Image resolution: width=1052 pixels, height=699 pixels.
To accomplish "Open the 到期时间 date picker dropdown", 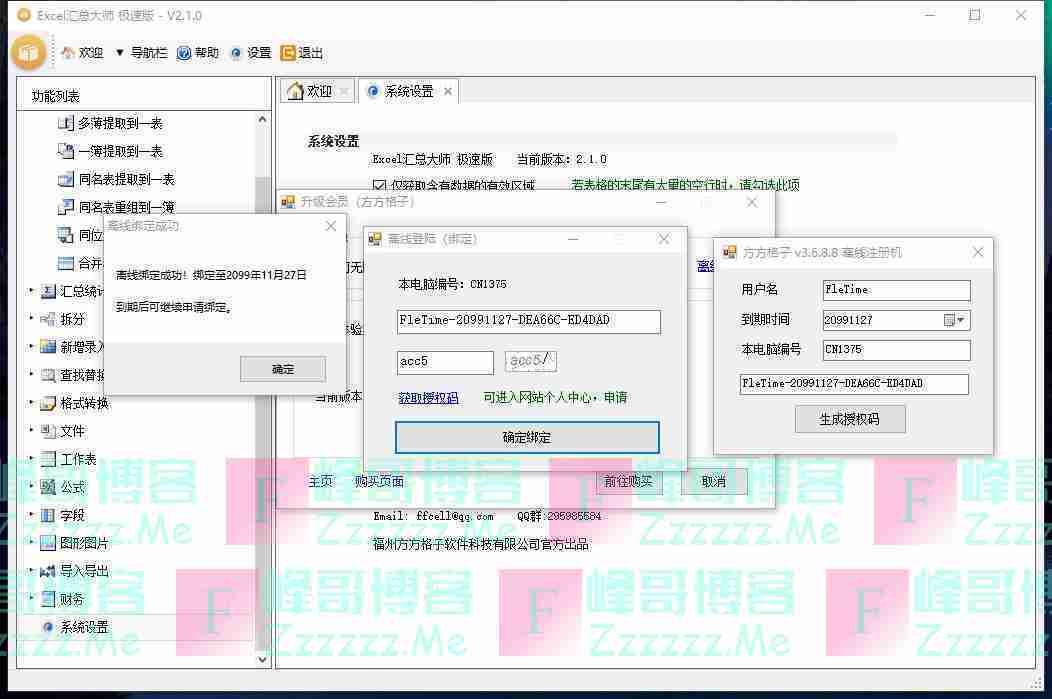I will tap(960, 320).
